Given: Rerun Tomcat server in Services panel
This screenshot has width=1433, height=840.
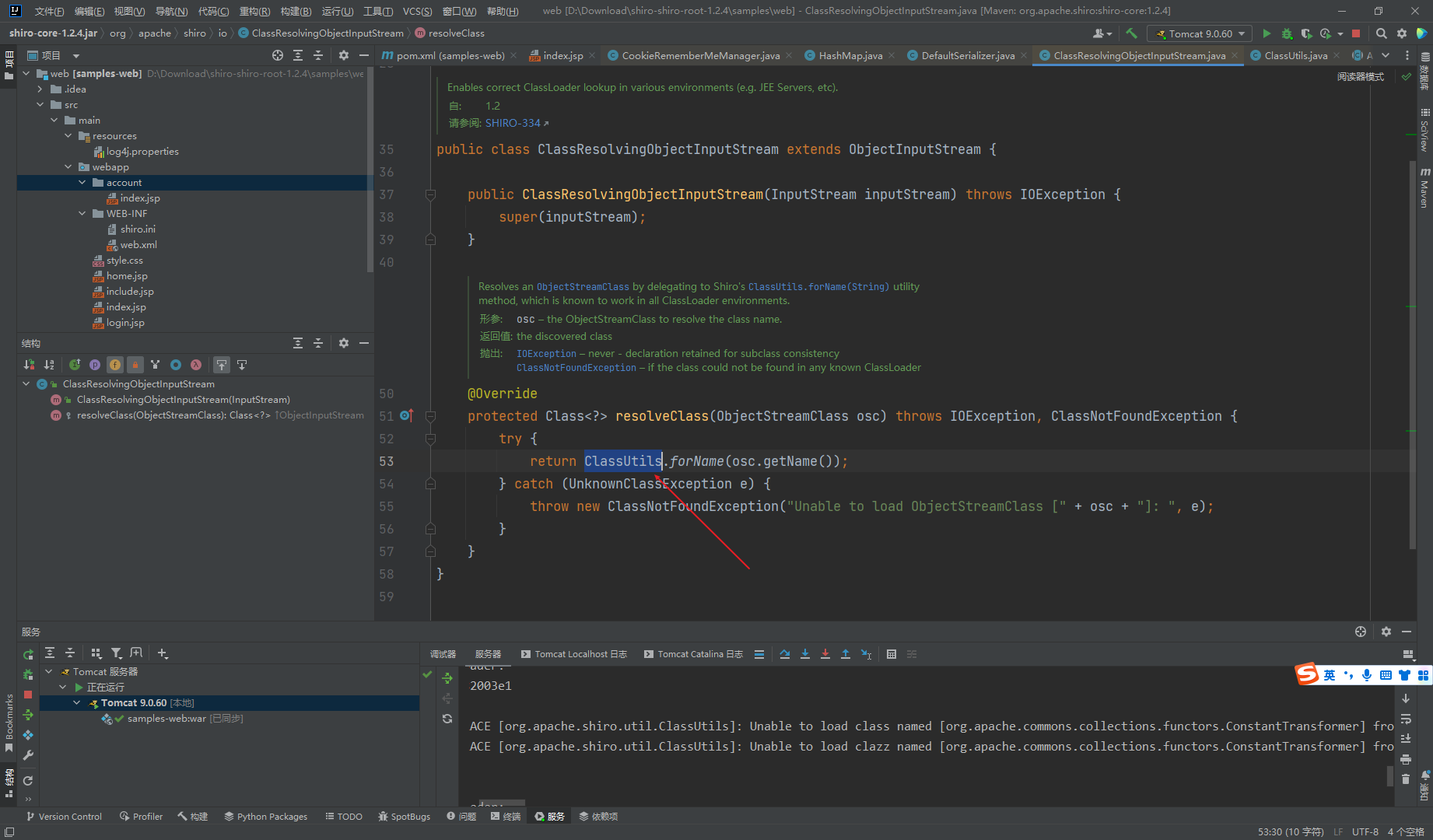Looking at the screenshot, I should [28, 655].
